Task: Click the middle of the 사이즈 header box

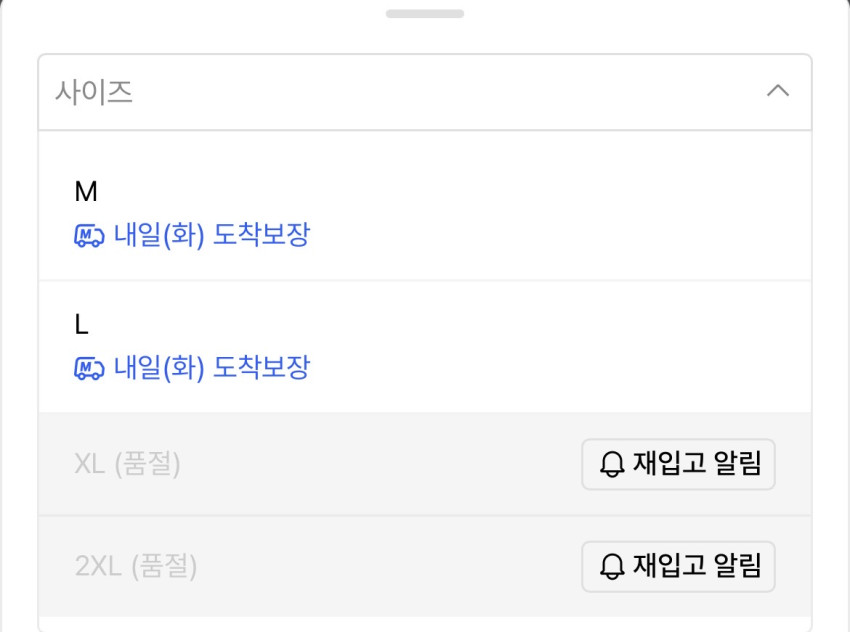Action: [425, 92]
